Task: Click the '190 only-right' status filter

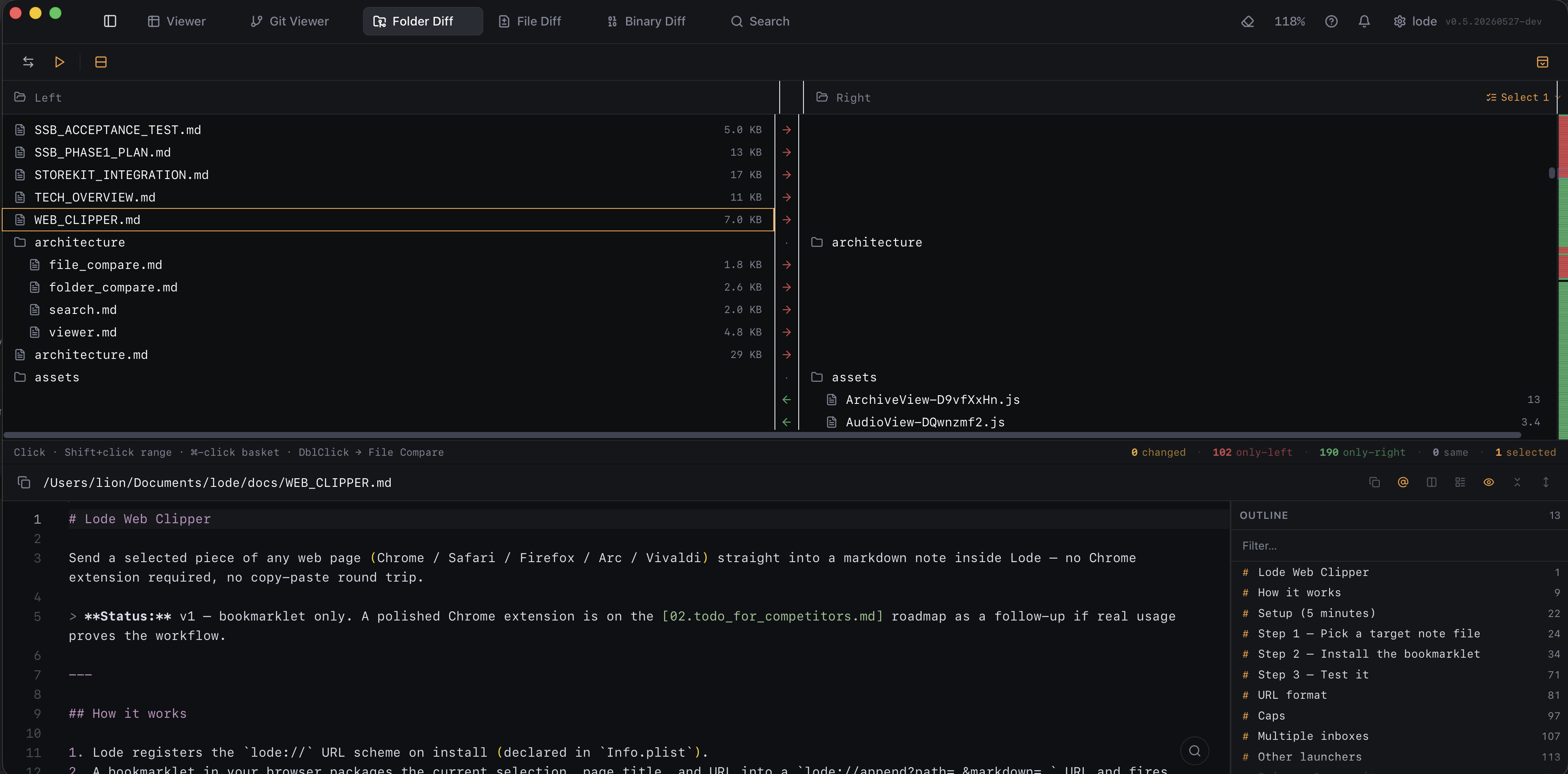Action: pos(1362,453)
